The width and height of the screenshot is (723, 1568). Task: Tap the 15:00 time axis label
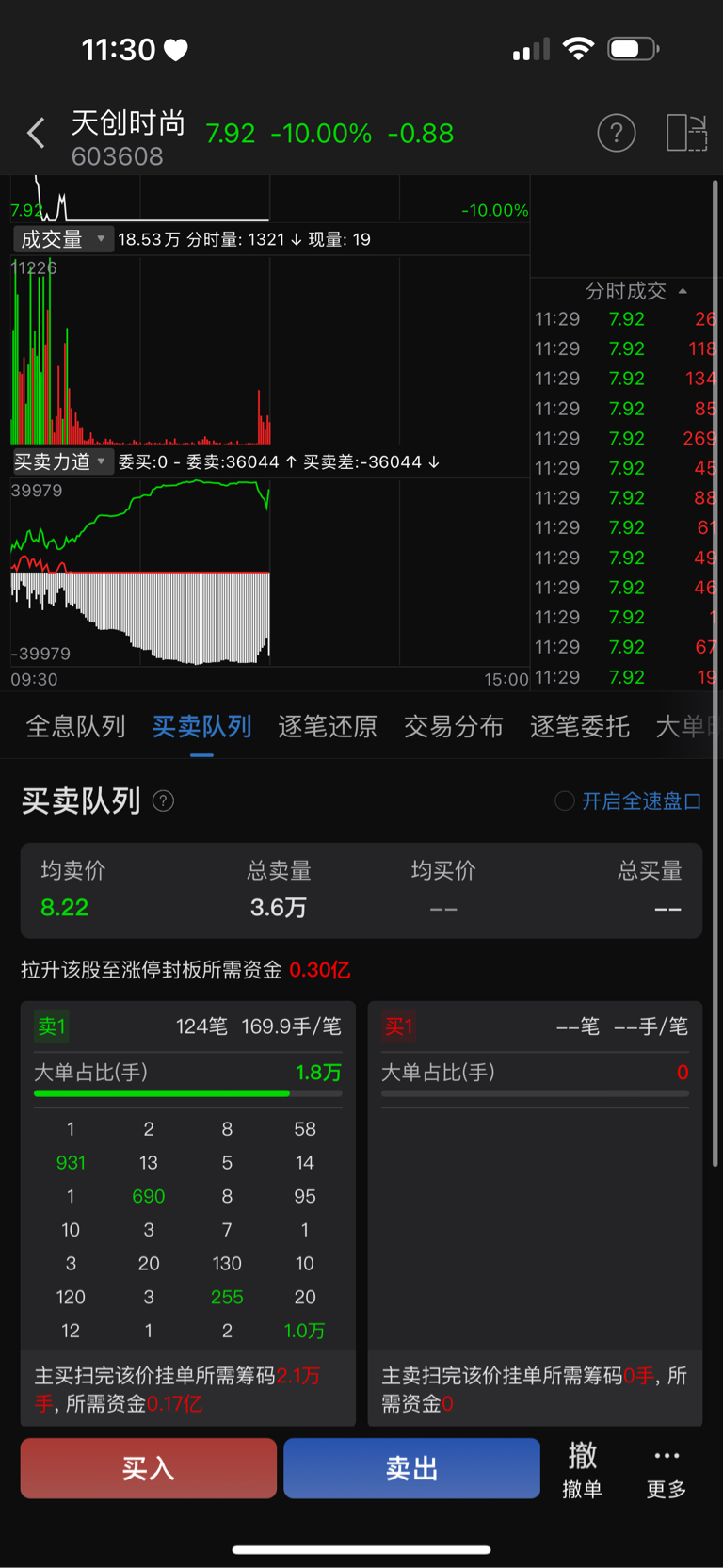(506, 679)
